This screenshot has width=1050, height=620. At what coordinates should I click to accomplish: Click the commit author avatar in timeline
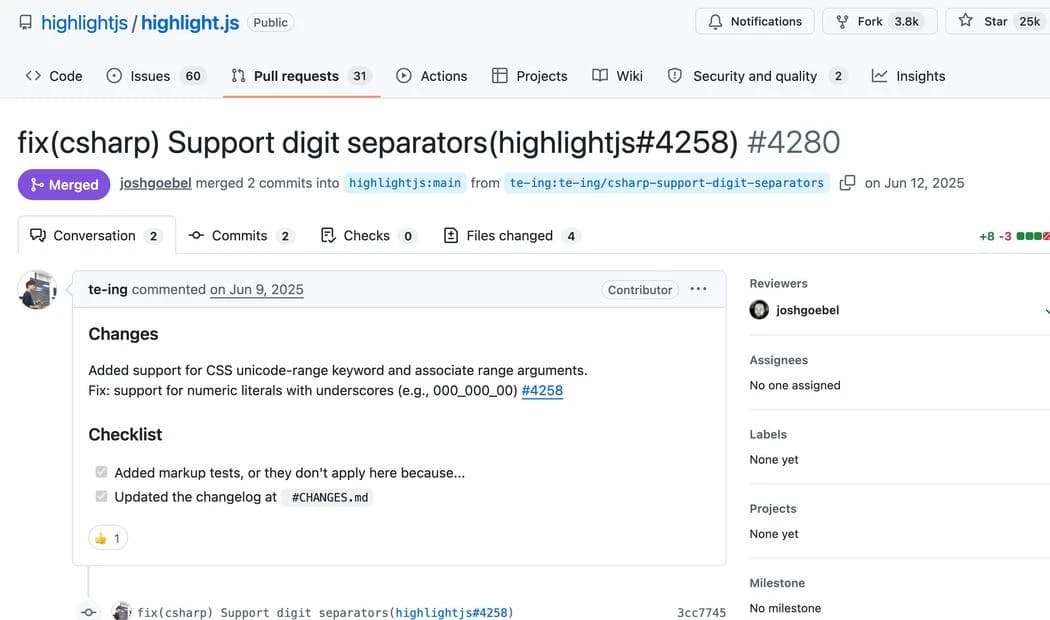122,611
